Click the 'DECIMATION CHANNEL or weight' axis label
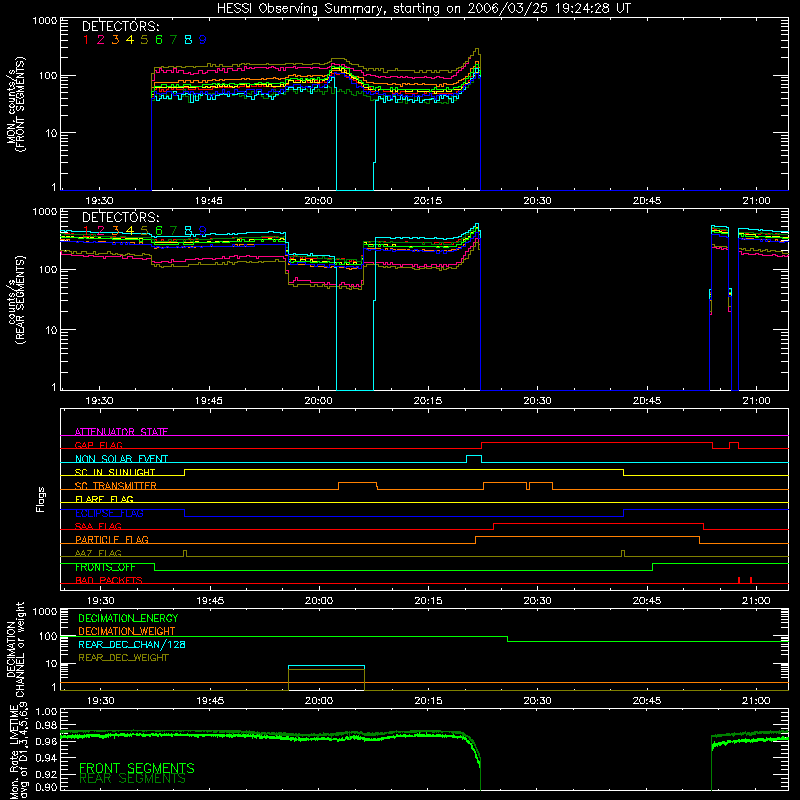Screen dimensions: 800x800 (x=15, y=650)
